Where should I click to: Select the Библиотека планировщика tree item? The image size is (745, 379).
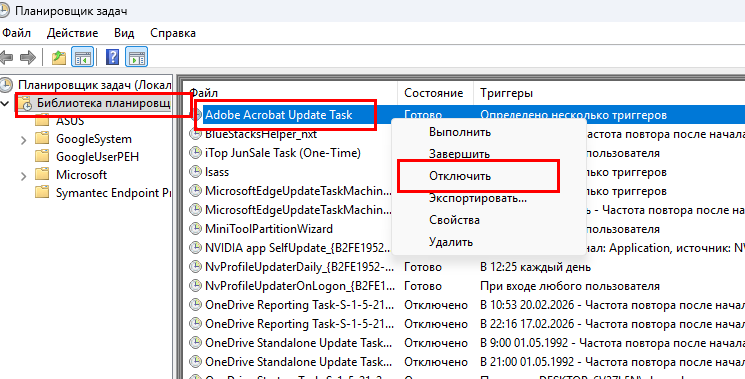point(103,103)
